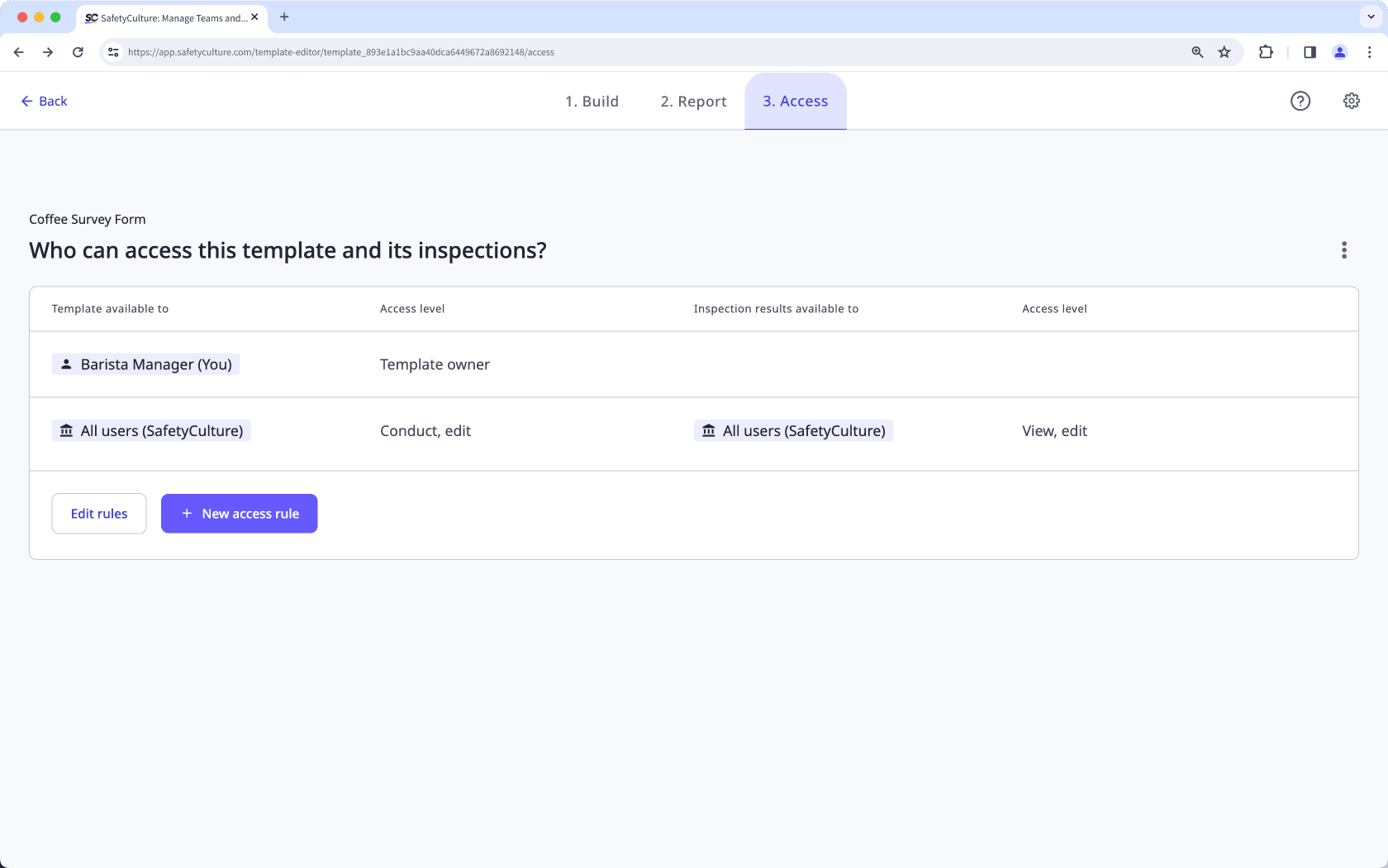Select the All users (SafetyCulture) chip under Template available
This screenshot has height=868, width=1388.
tap(150, 430)
